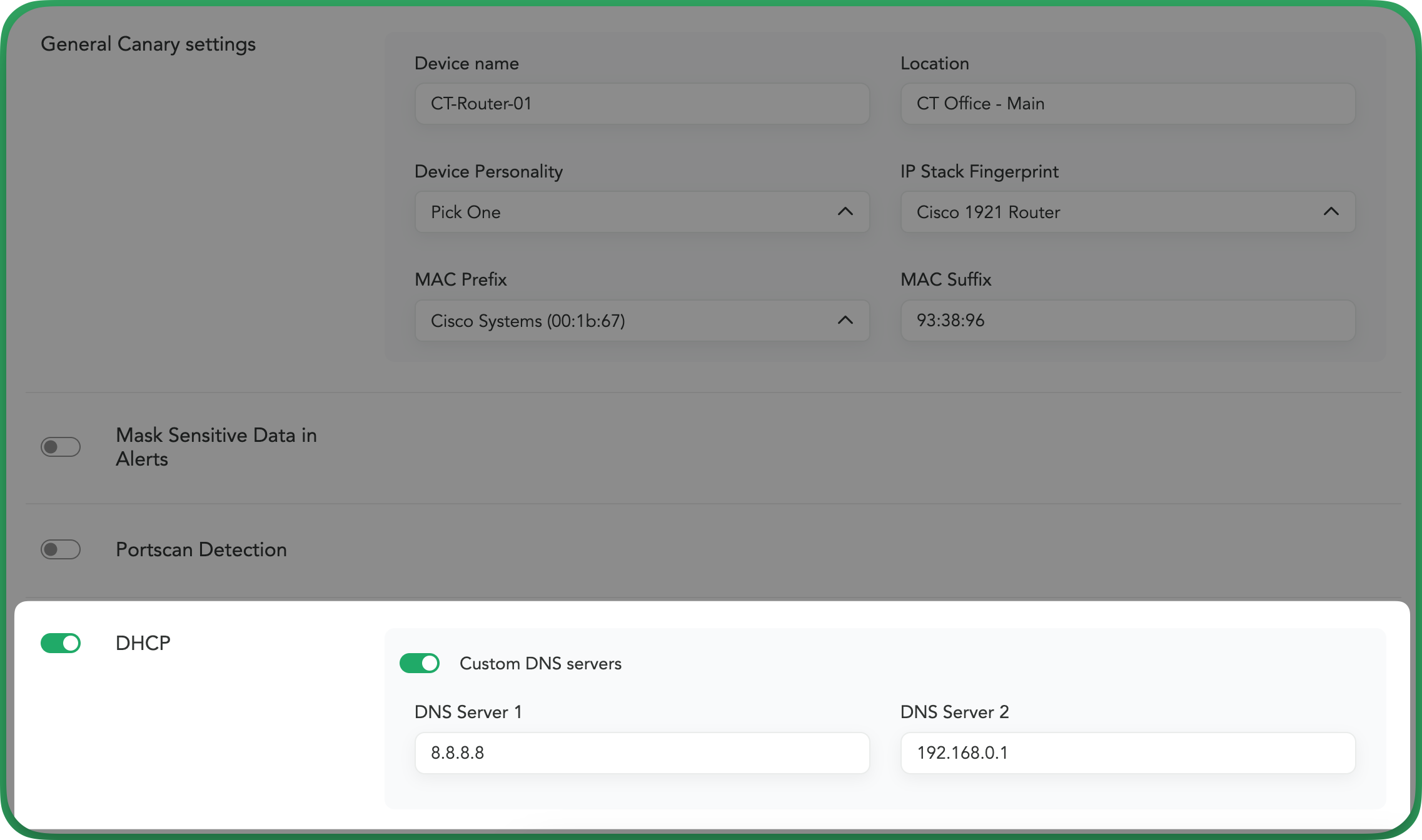Expand Cisco Systems MAC prefix dropdown
The width and height of the screenshot is (1422, 840).
625,321
